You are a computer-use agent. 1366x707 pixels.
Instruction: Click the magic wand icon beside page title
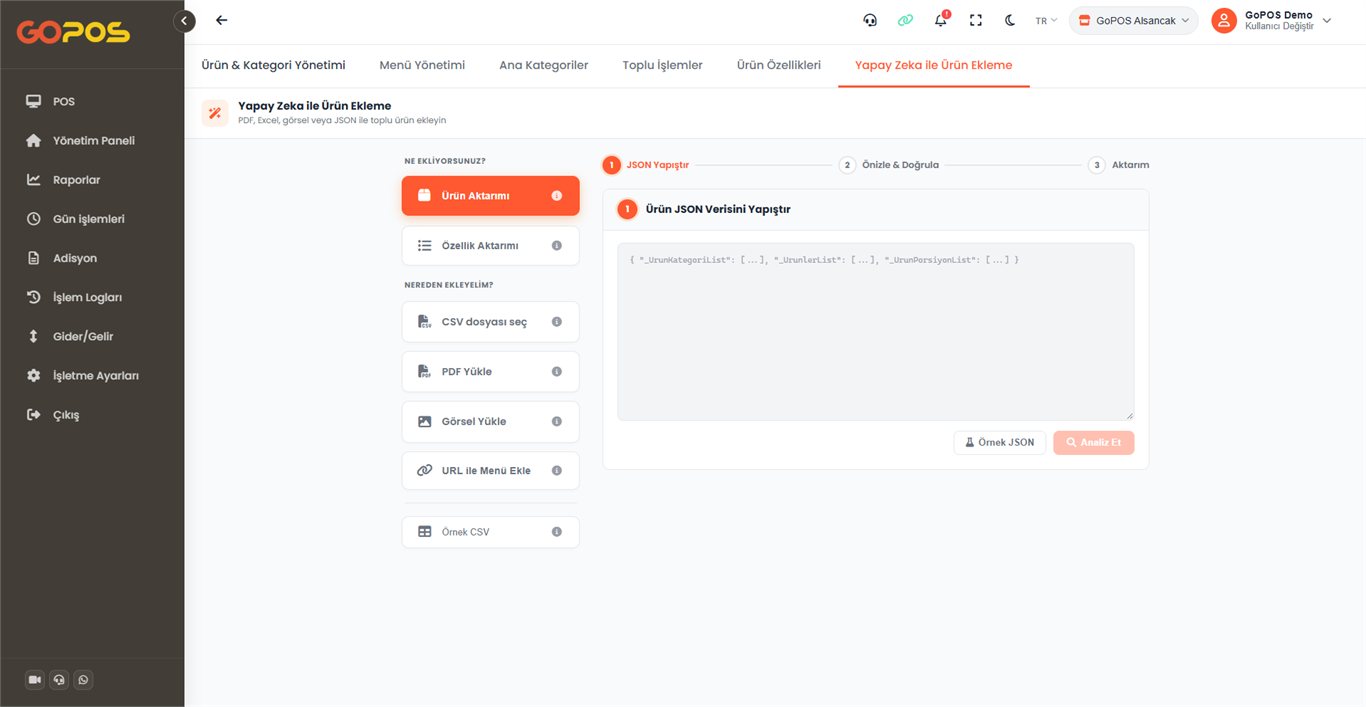pyautogui.click(x=215, y=112)
